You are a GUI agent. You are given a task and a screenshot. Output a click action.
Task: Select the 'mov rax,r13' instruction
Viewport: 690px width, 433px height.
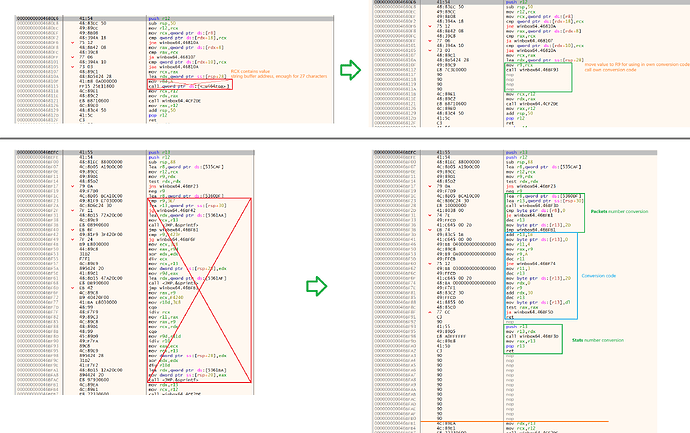point(521,341)
